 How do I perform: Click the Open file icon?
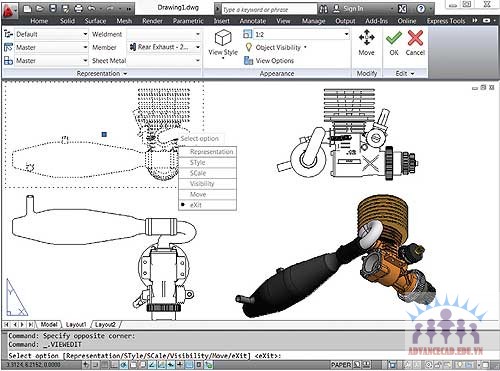click(x=40, y=8)
